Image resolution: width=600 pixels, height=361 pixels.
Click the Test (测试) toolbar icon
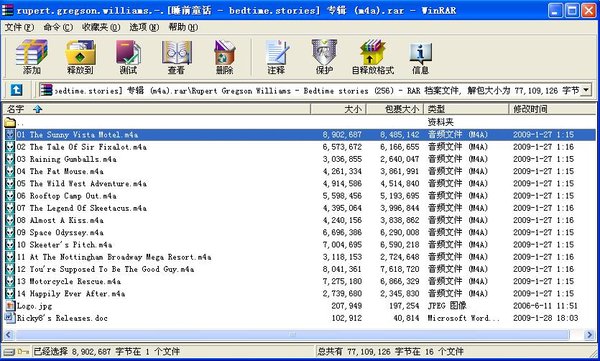pyautogui.click(x=128, y=57)
